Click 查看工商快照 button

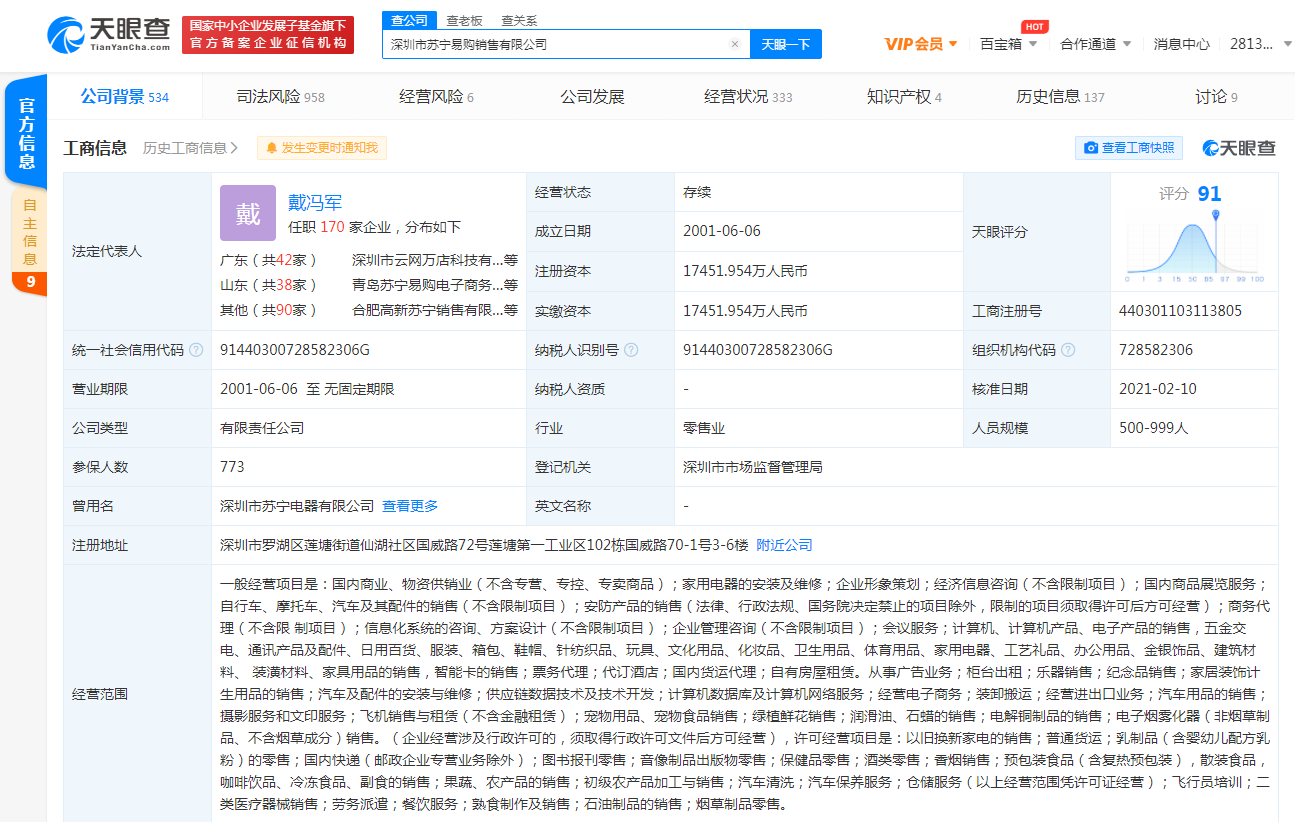(x=1129, y=148)
